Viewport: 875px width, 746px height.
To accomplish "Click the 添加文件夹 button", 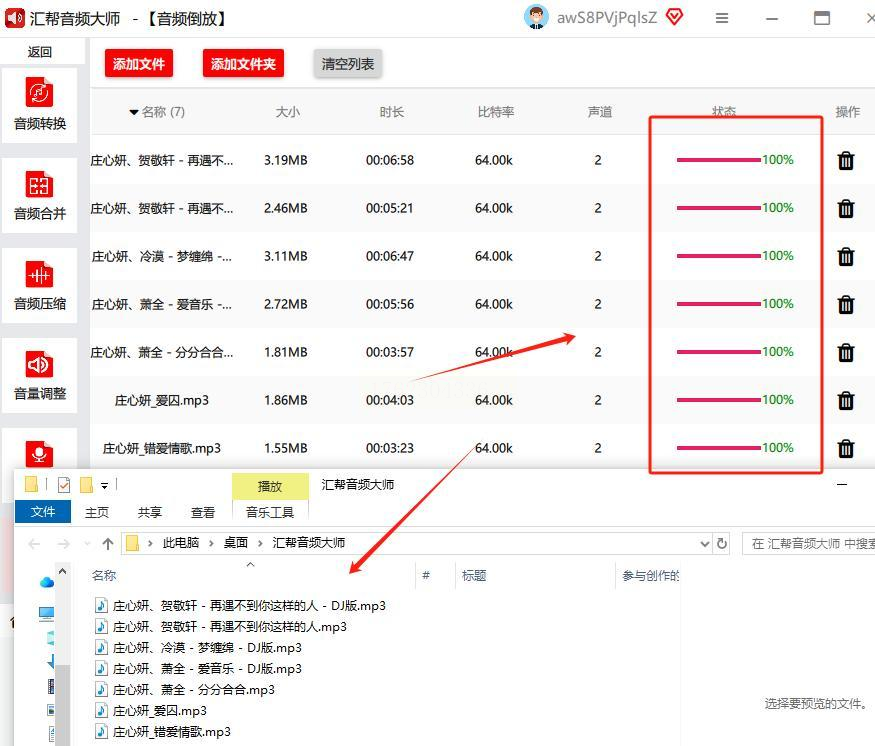I will (243, 64).
